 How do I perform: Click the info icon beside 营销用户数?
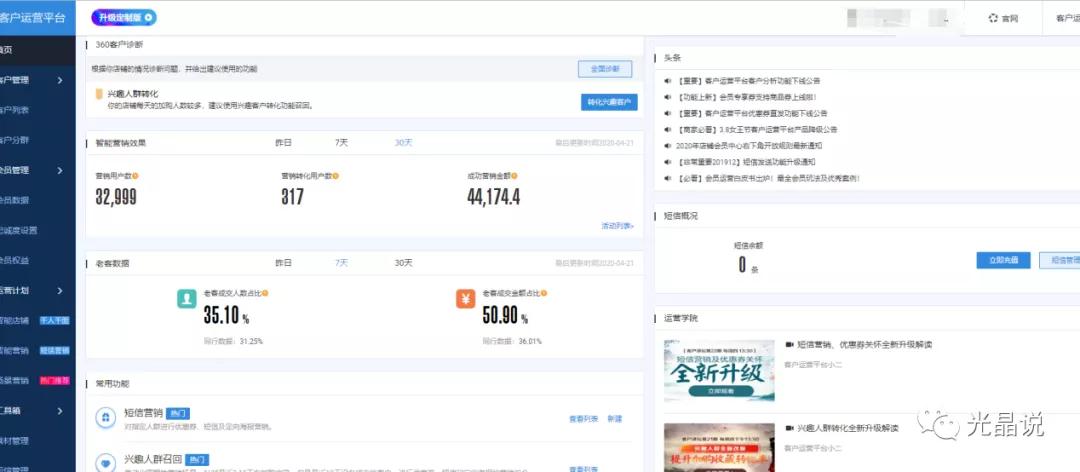click(136, 176)
